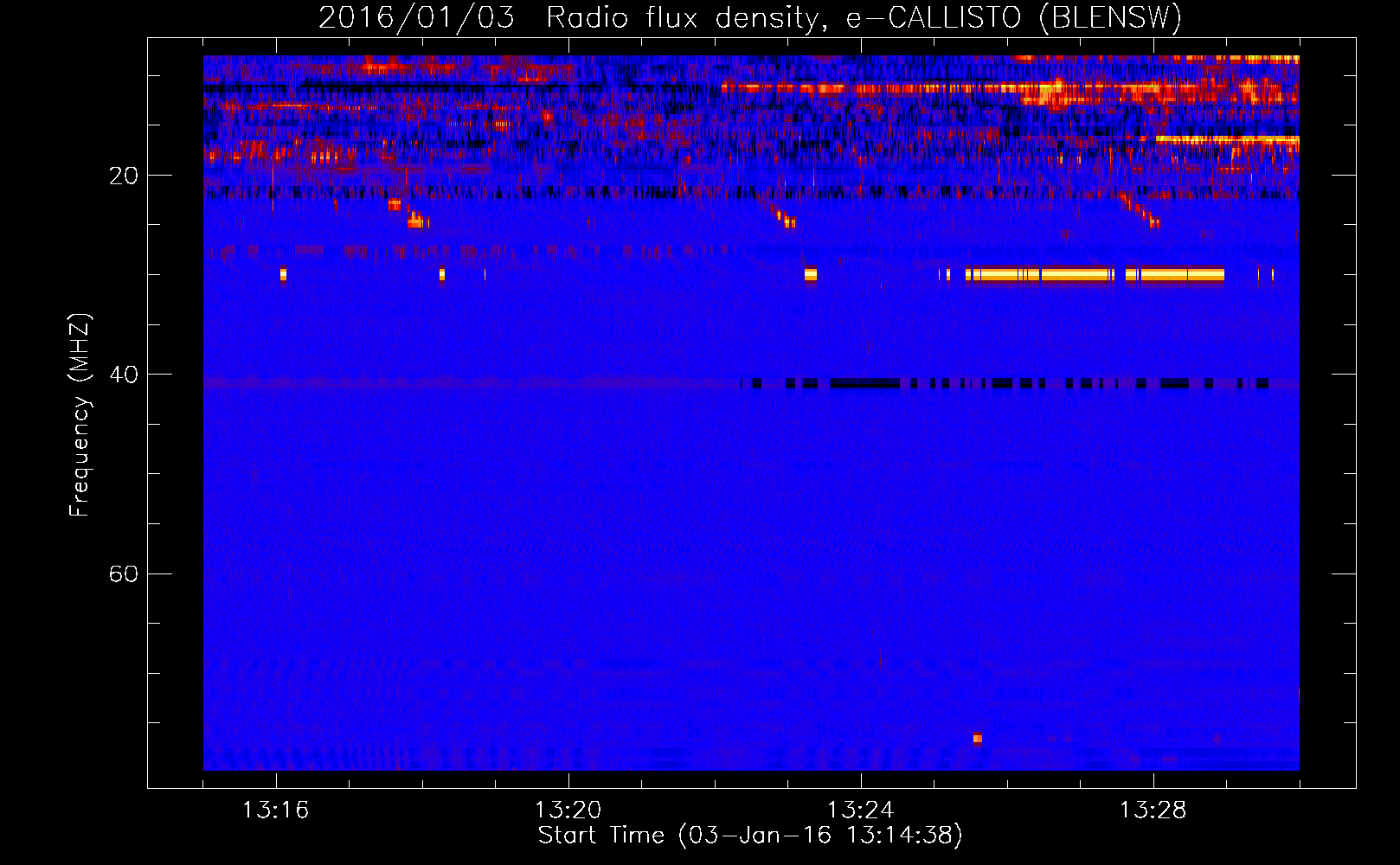The width and height of the screenshot is (1400, 865).
Task: Click the short yellow burst at 13:23 near 30 MHz
Action: (810, 275)
